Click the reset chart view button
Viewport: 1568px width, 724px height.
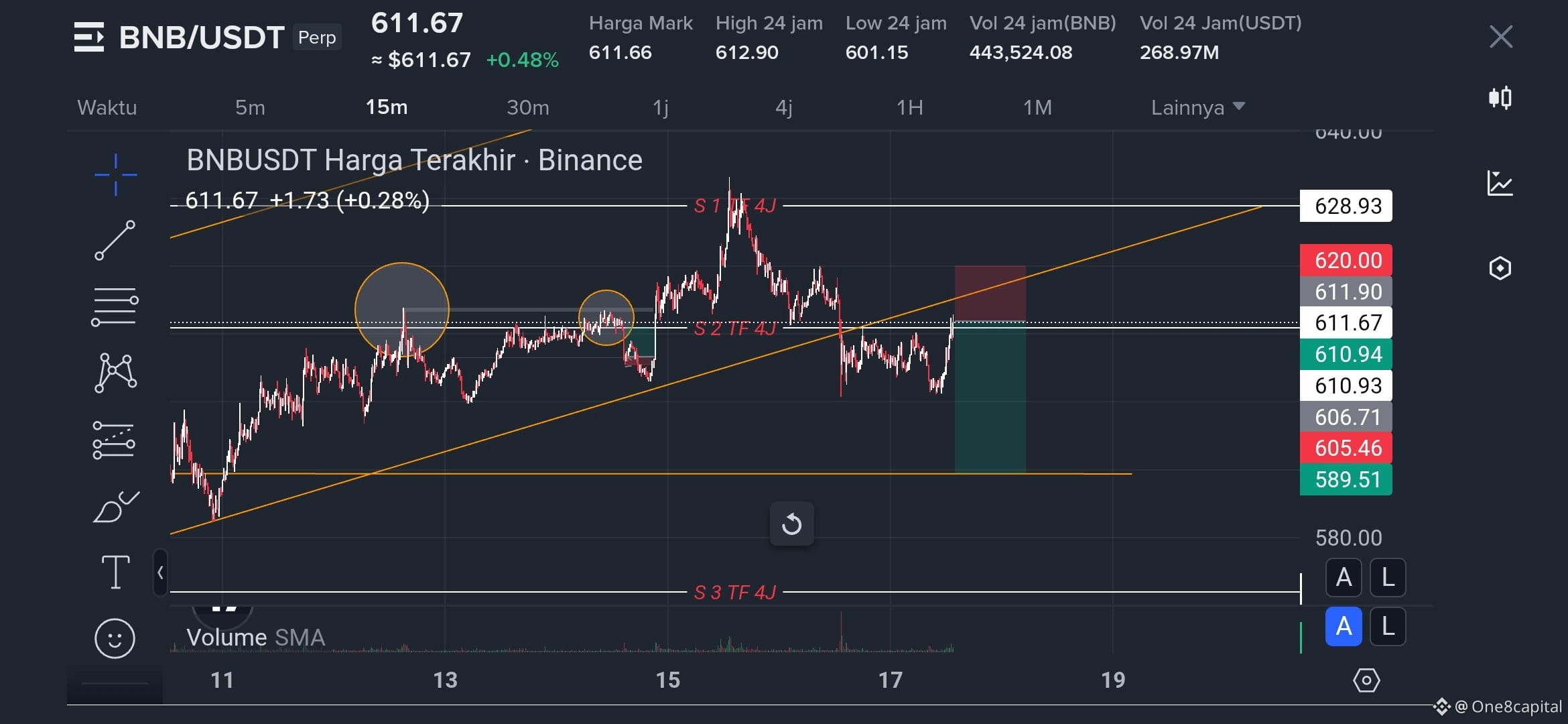pyautogui.click(x=791, y=524)
